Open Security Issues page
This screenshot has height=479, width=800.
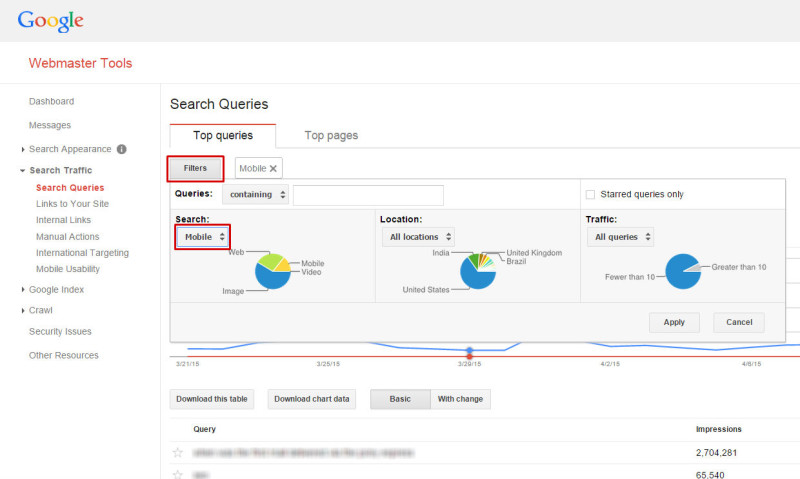click(x=60, y=332)
